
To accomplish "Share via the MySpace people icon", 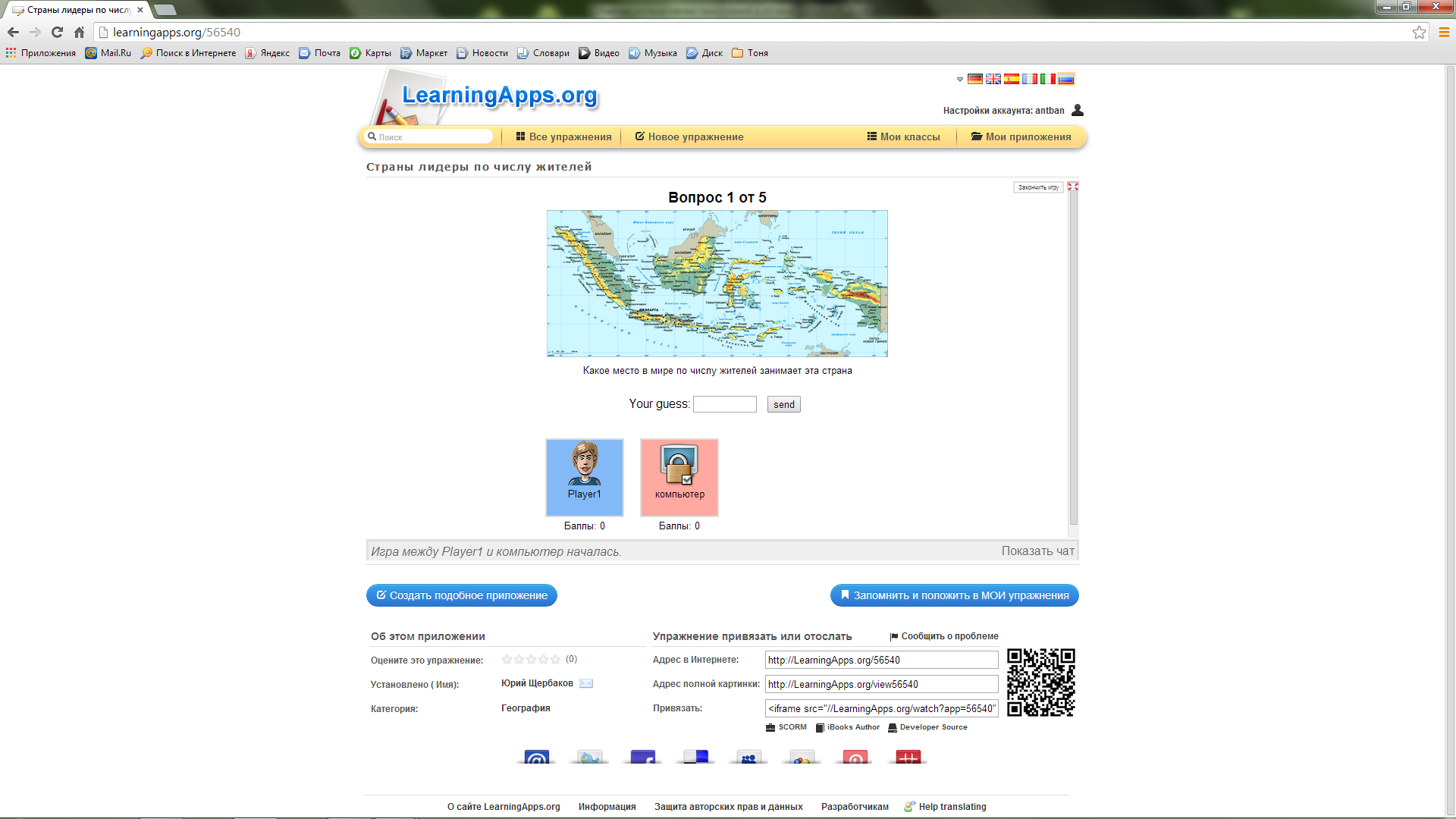I will (x=749, y=757).
